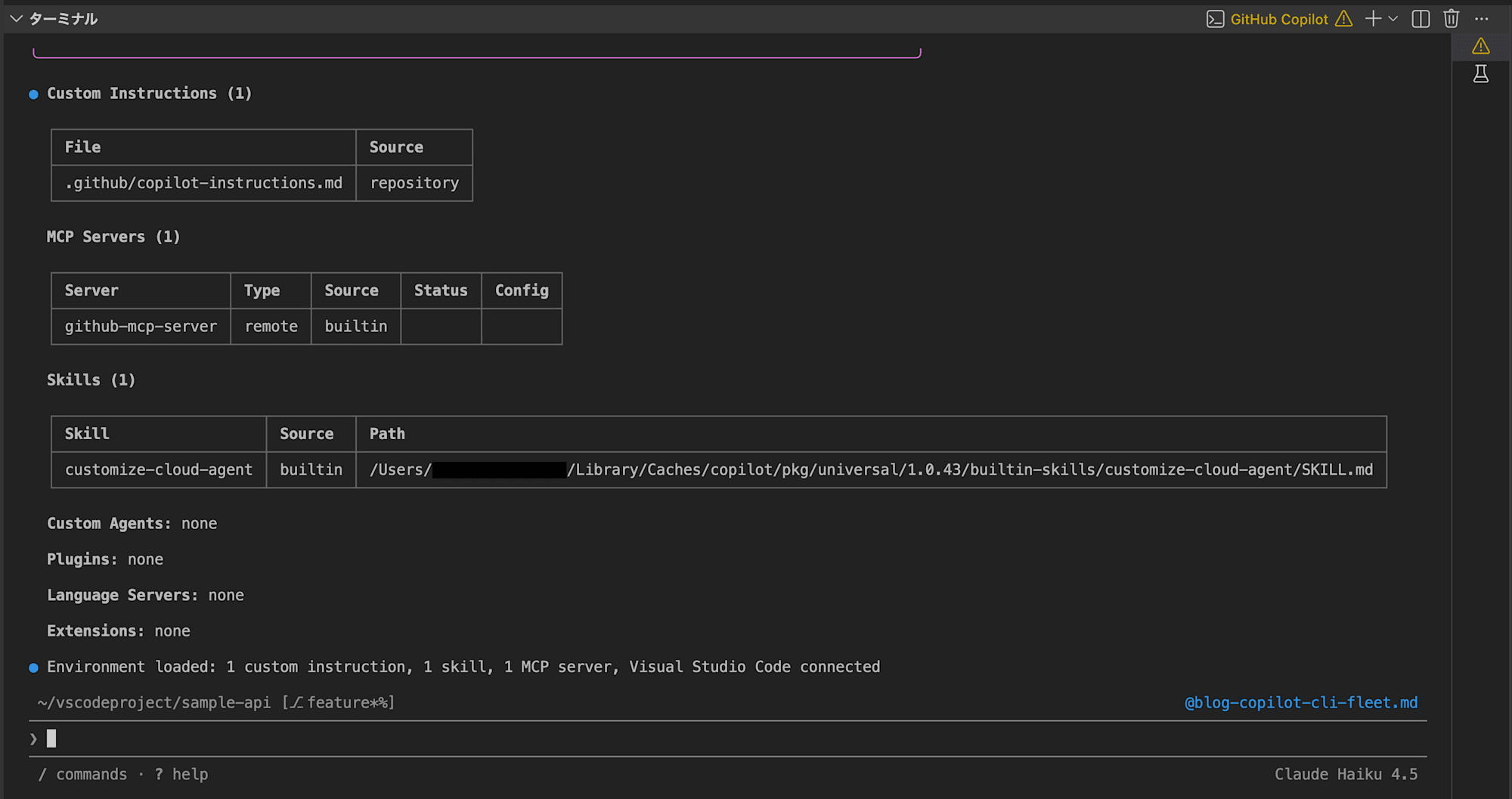The height and width of the screenshot is (799, 1512).
Task: Kill terminal with the trash icon
Action: point(1451,19)
